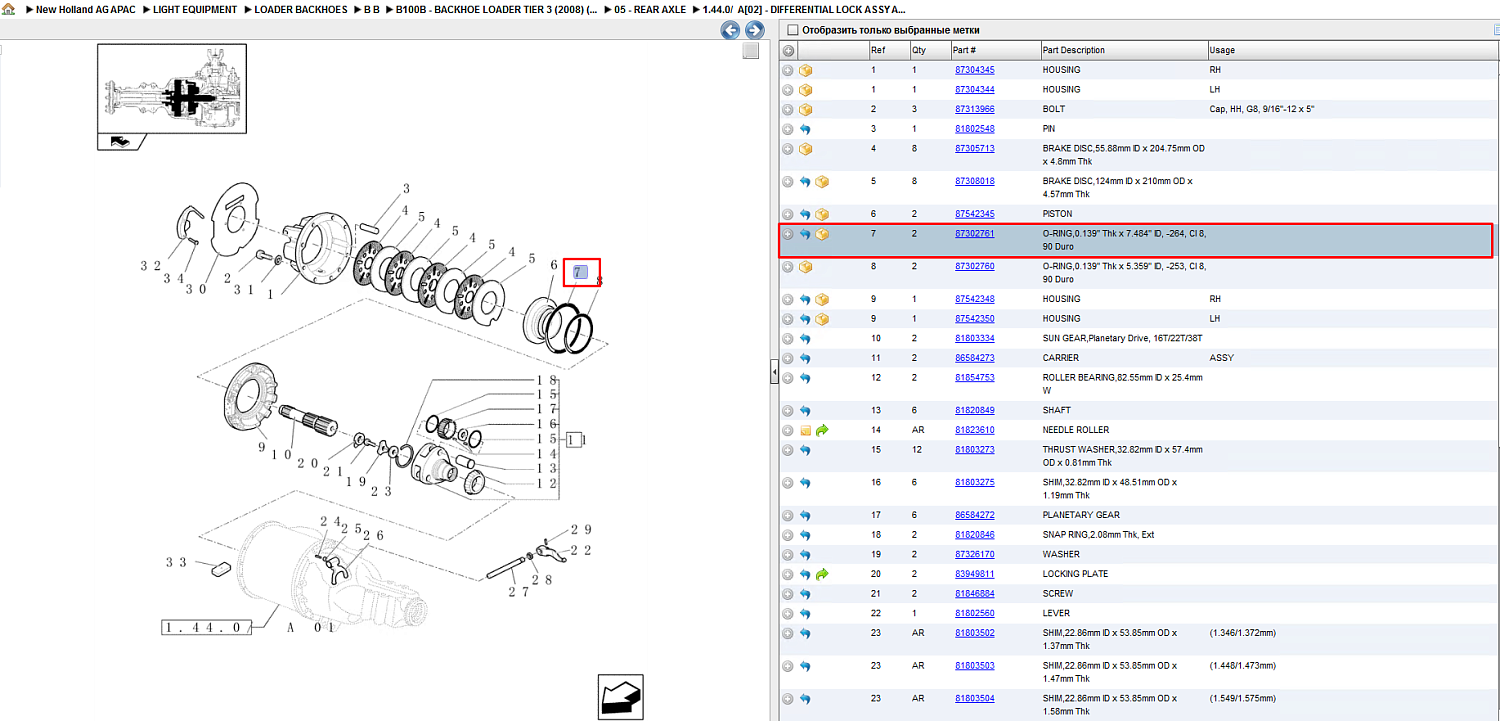Open part number link 81803334
The width and height of the screenshot is (1500, 721).
974,338
